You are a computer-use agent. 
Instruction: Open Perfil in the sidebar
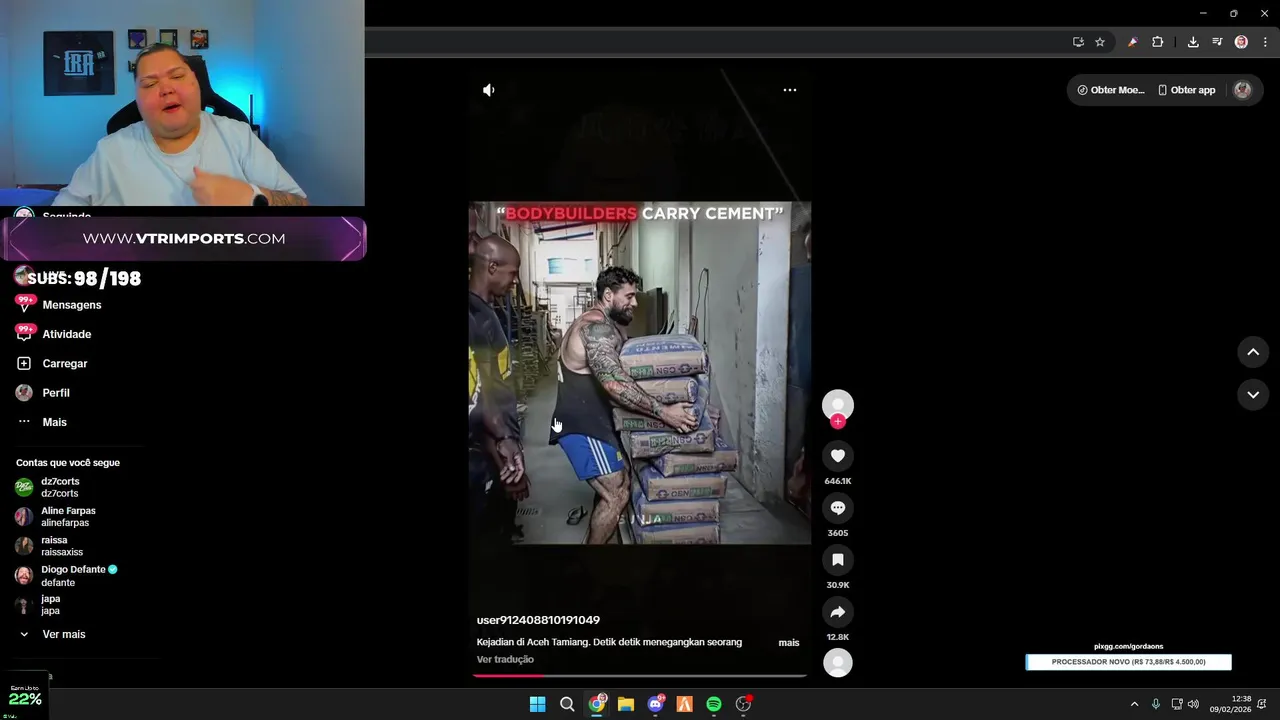56,393
